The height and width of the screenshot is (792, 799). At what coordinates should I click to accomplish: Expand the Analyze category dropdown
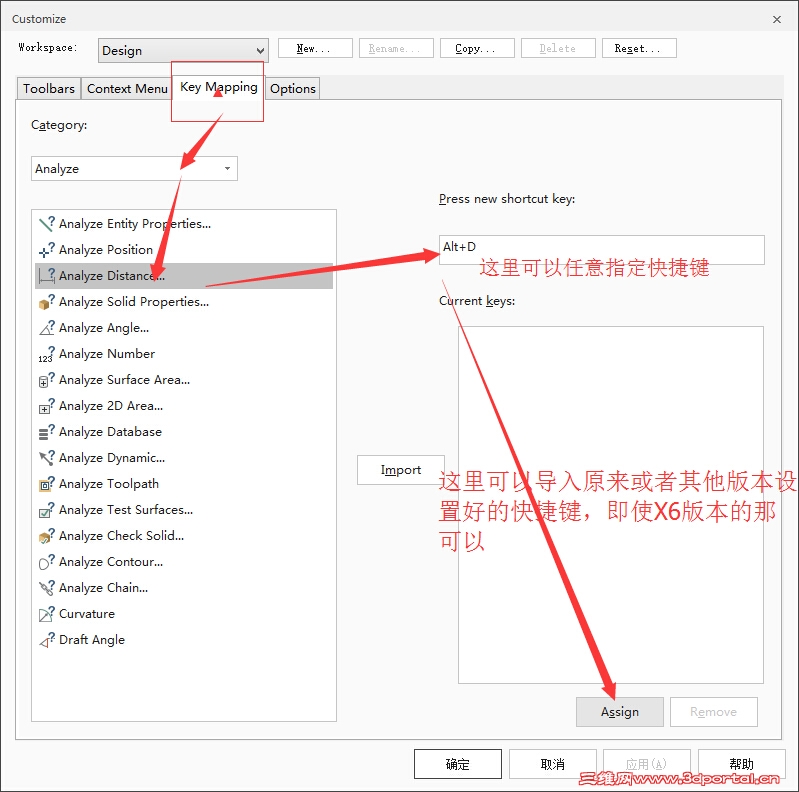[135, 168]
